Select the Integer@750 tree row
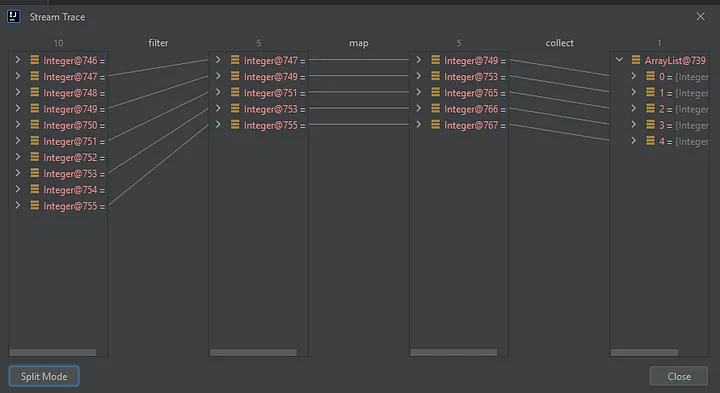Viewport: 720px width, 393px height. [x=58, y=125]
